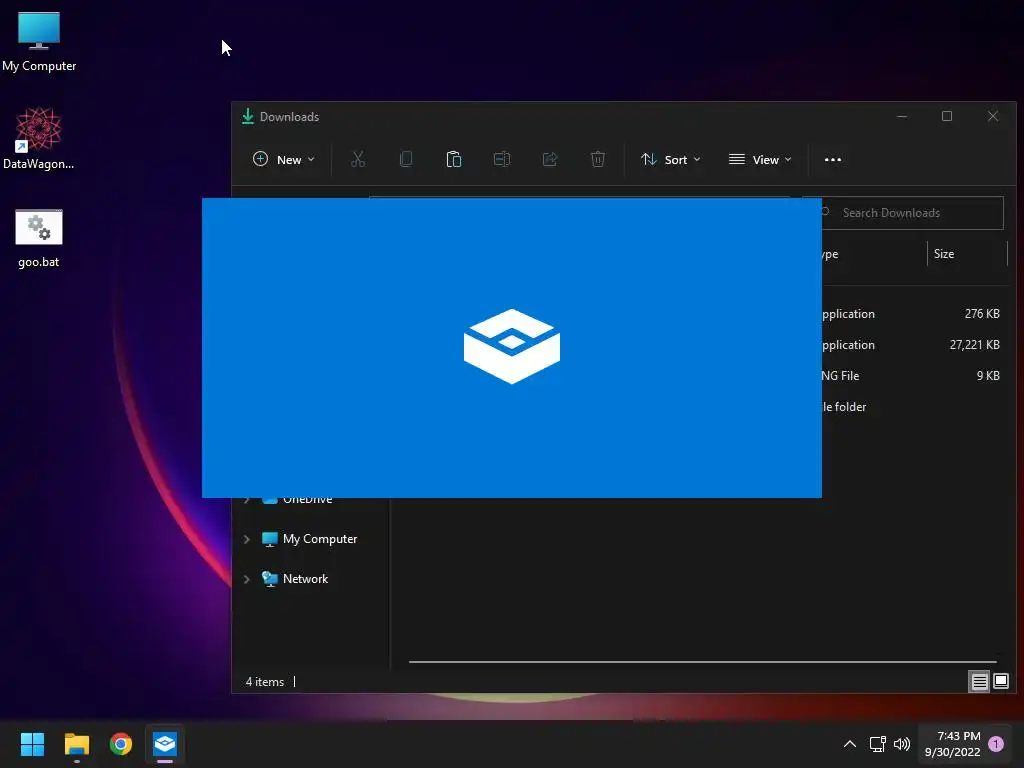Click the Downloads title bar icon
The height and width of the screenshot is (768, 1024).
click(x=248, y=116)
